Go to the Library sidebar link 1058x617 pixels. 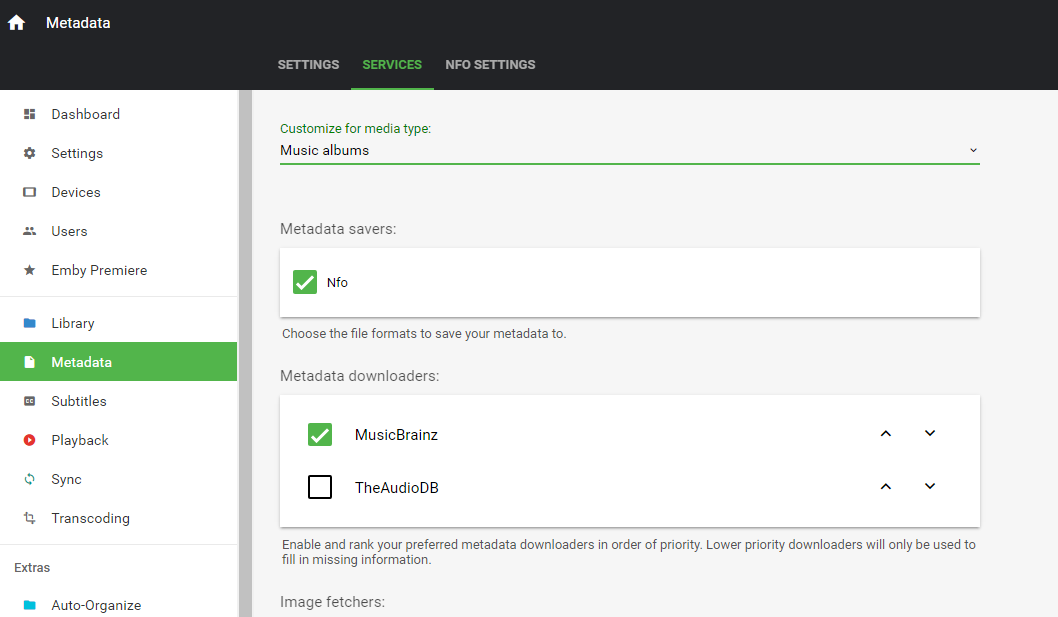[x=73, y=323]
